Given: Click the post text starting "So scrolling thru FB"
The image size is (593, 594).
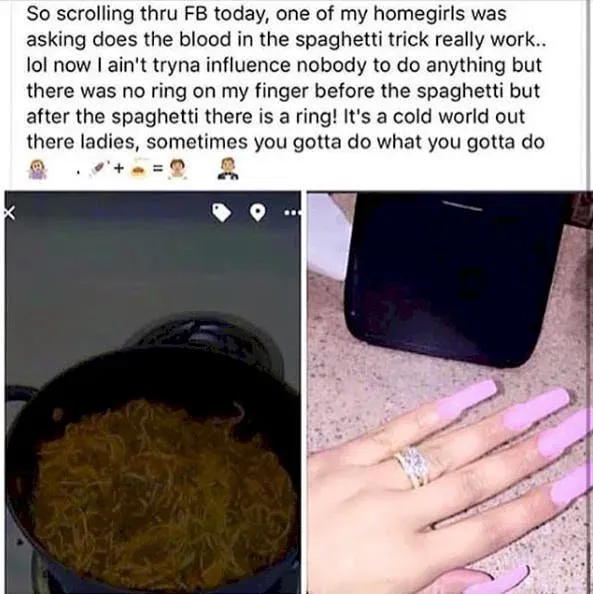Looking at the screenshot, I should point(286,78).
